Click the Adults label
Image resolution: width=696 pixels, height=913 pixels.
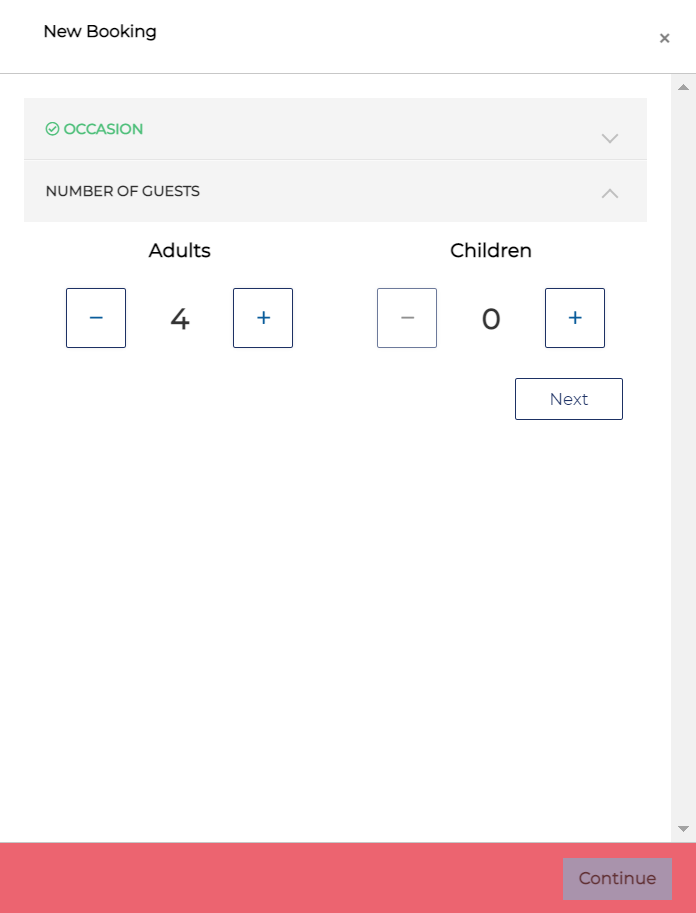(x=179, y=250)
